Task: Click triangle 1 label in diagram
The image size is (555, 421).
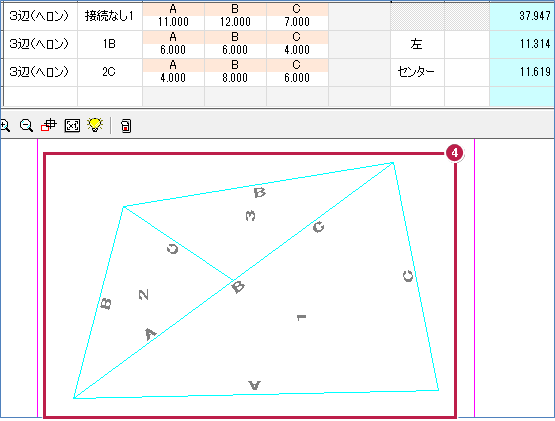Action: pyautogui.click(x=301, y=317)
